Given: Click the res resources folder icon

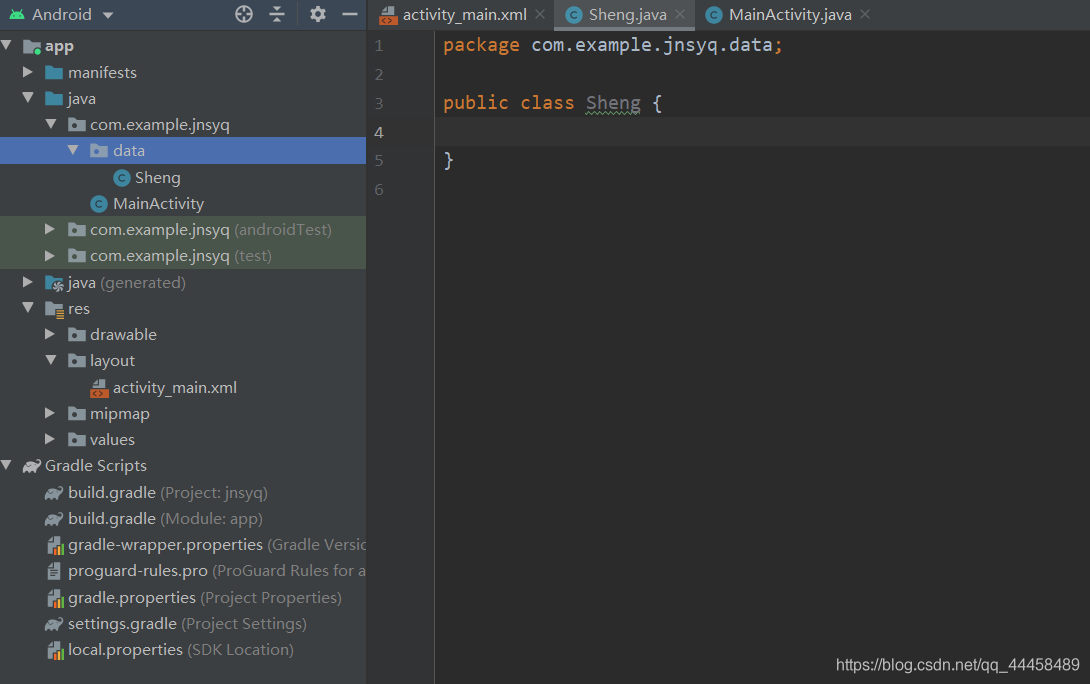Looking at the screenshot, I should click(x=54, y=309).
